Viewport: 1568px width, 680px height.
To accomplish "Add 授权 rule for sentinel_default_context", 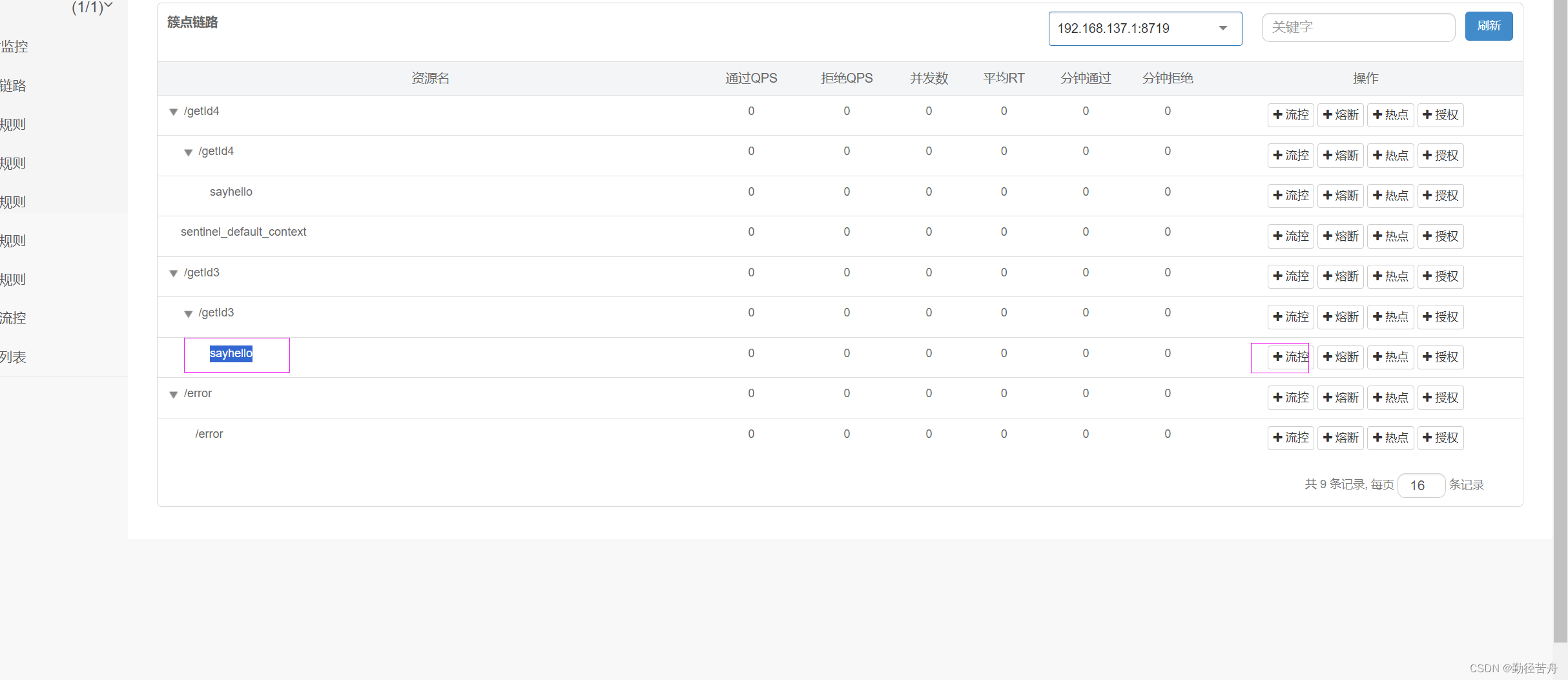I will click(x=1440, y=236).
